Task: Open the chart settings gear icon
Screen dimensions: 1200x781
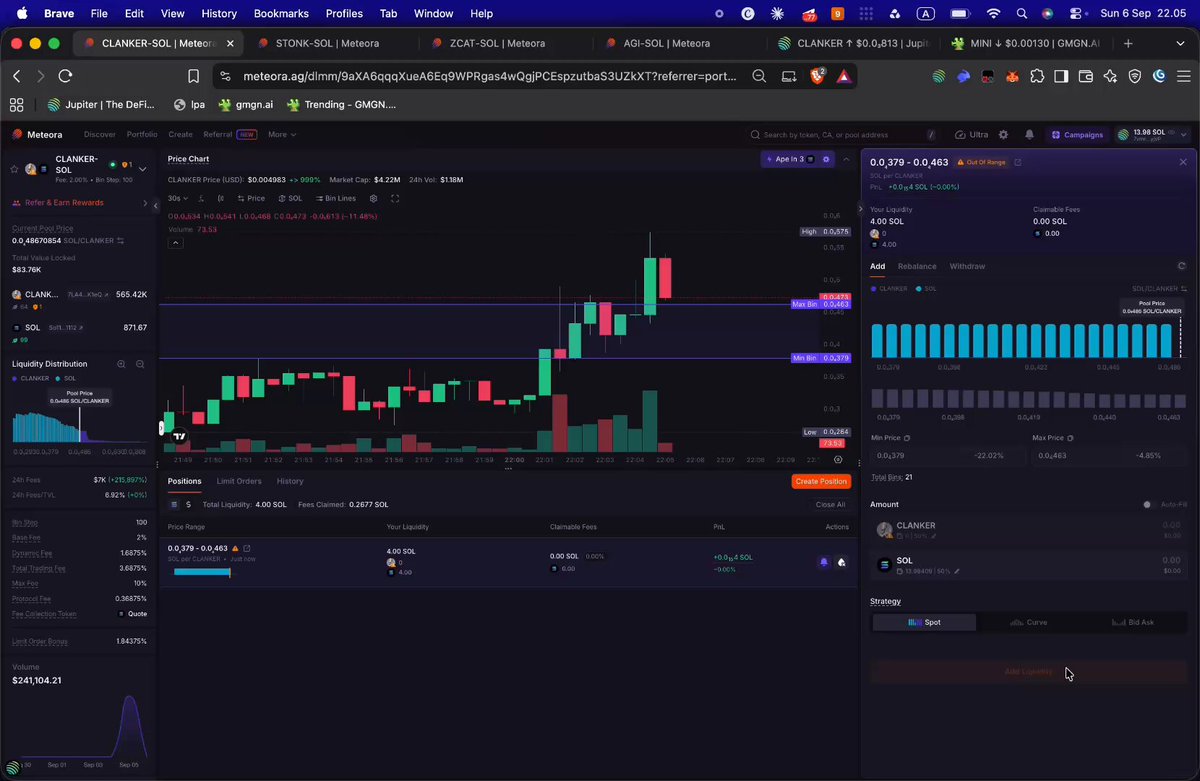Action: pyautogui.click(x=374, y=198)
